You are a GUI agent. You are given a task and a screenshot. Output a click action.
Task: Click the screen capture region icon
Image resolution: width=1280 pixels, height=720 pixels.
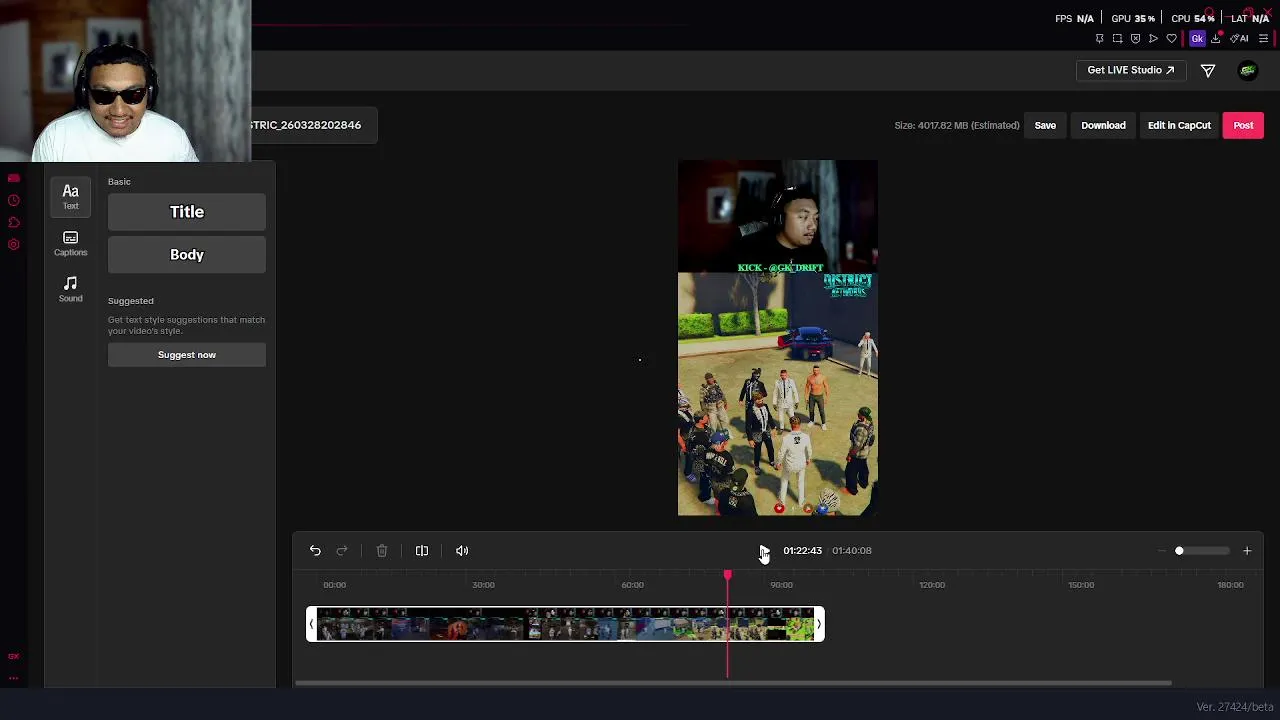[x=1117, y=39]
